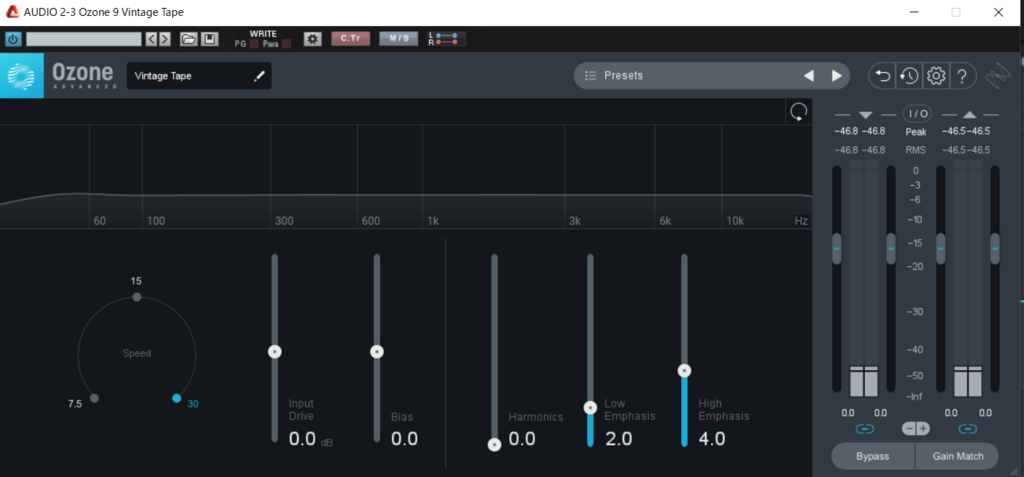Toggle the input gain link icon

(865, 429)
